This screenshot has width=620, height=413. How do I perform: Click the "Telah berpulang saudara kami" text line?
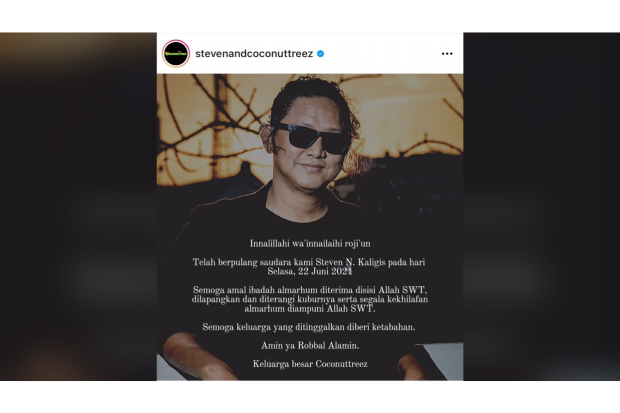coord(309,262)
